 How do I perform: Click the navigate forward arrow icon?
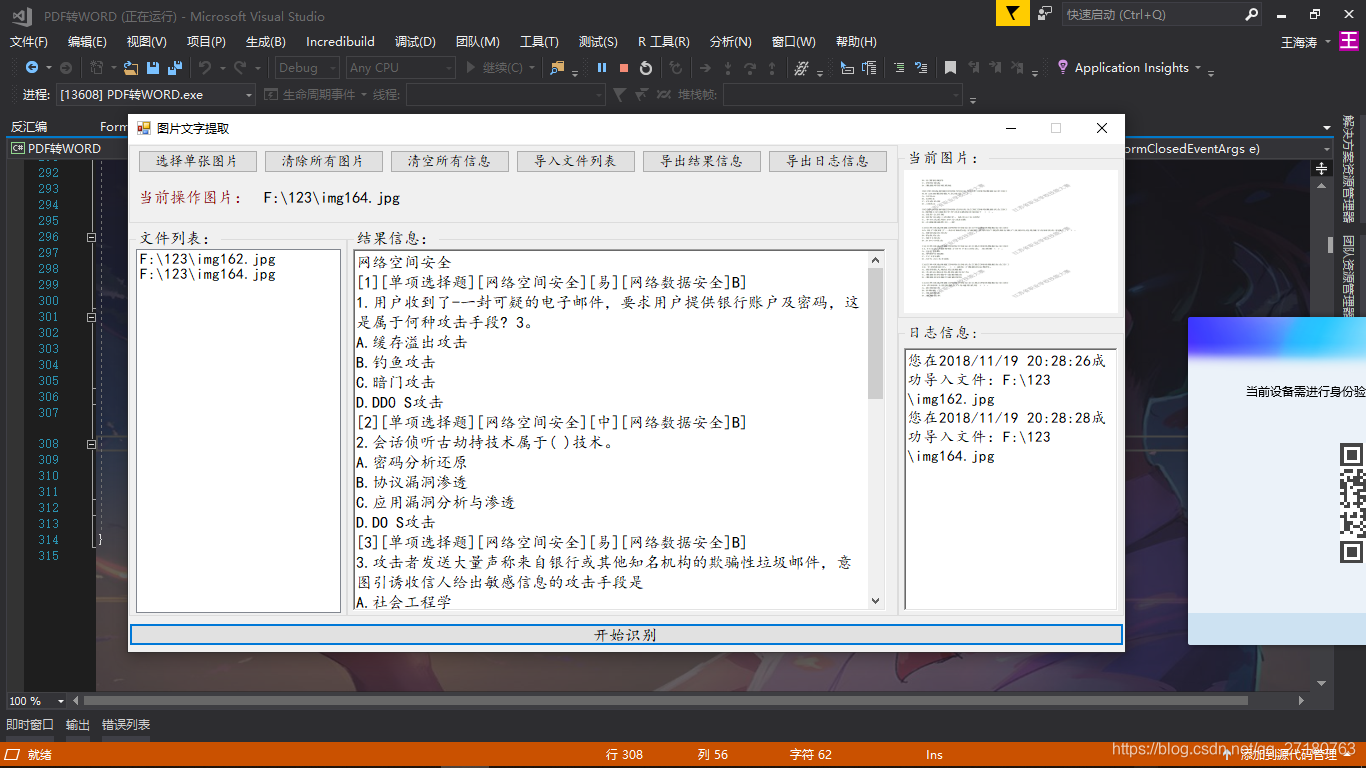point(66,68)
